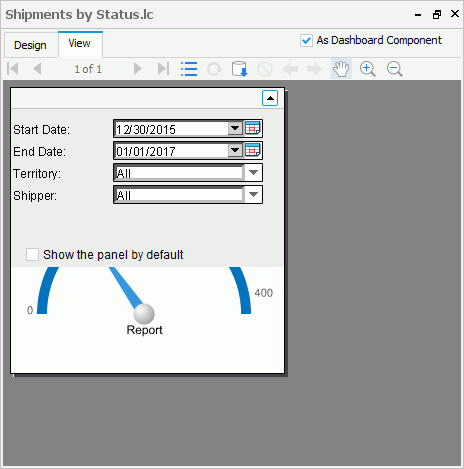This screenshot has width=464, height=469.
Task: Open the End Date calendar picker
Action: point(253,150)
